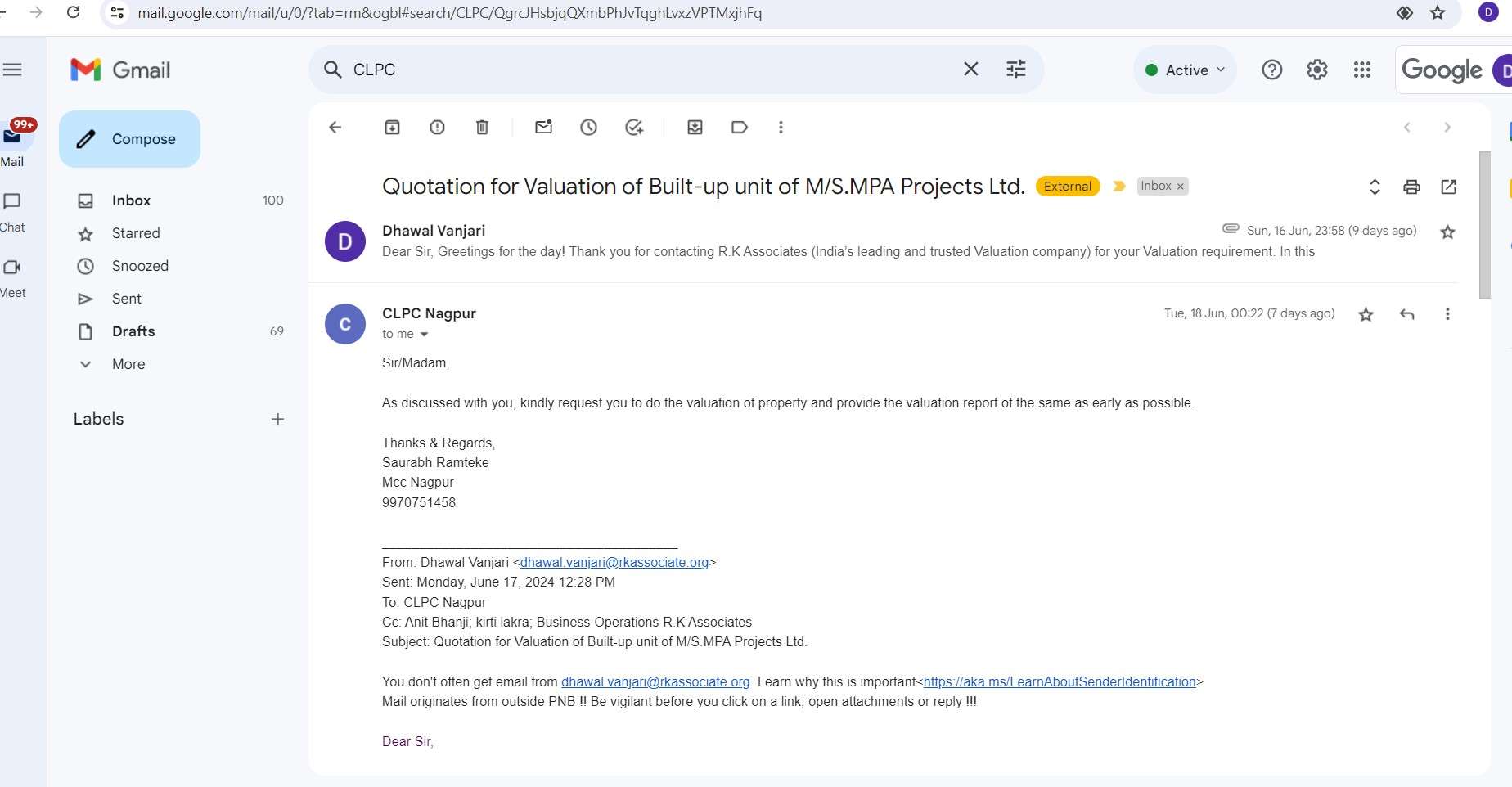Star the Dhawal Vanjari message
1512x787 pixels.
[1447, 232]
